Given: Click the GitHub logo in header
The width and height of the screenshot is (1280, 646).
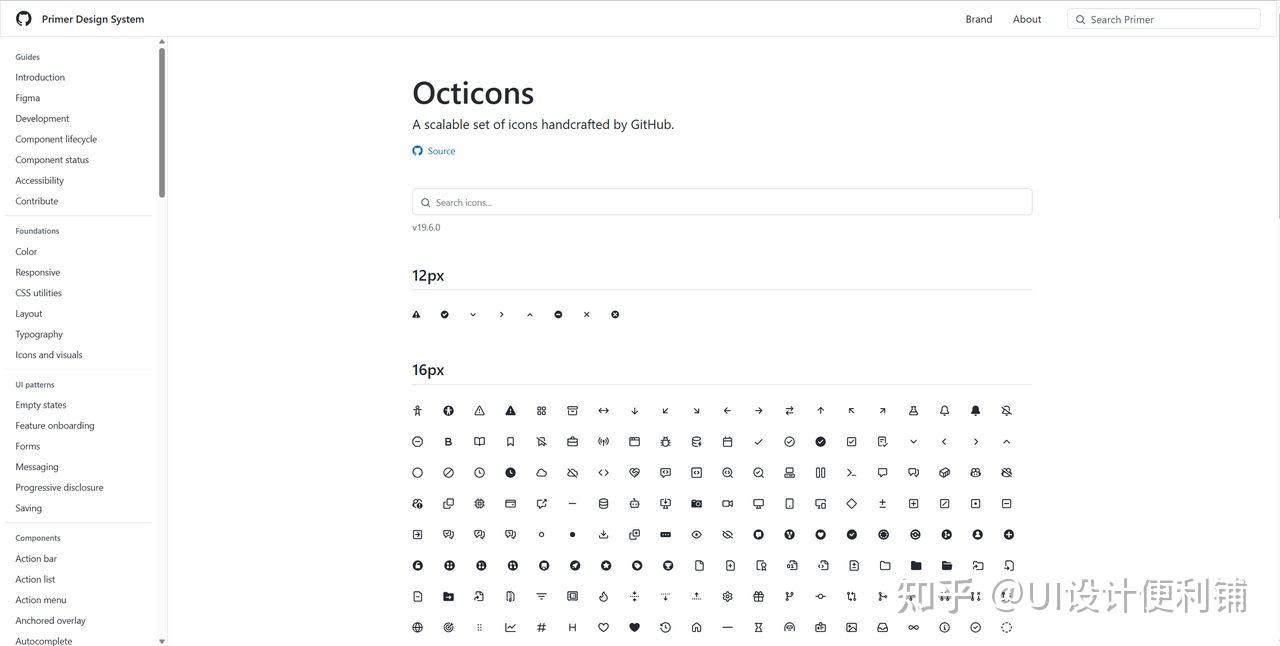Looking at the screenshot, I should (x=24, y=19).
